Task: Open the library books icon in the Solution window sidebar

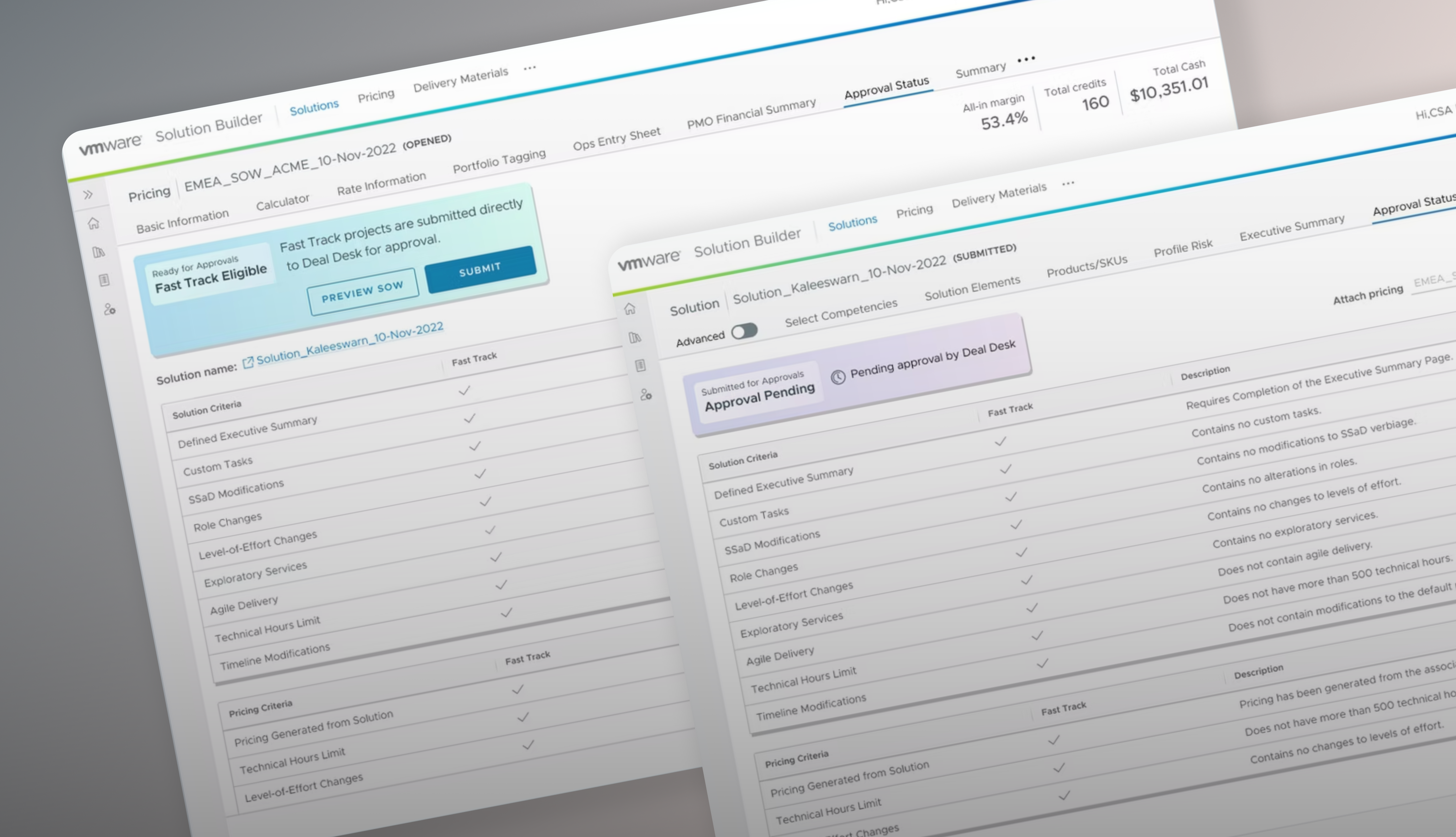Action: click(635, 337)
